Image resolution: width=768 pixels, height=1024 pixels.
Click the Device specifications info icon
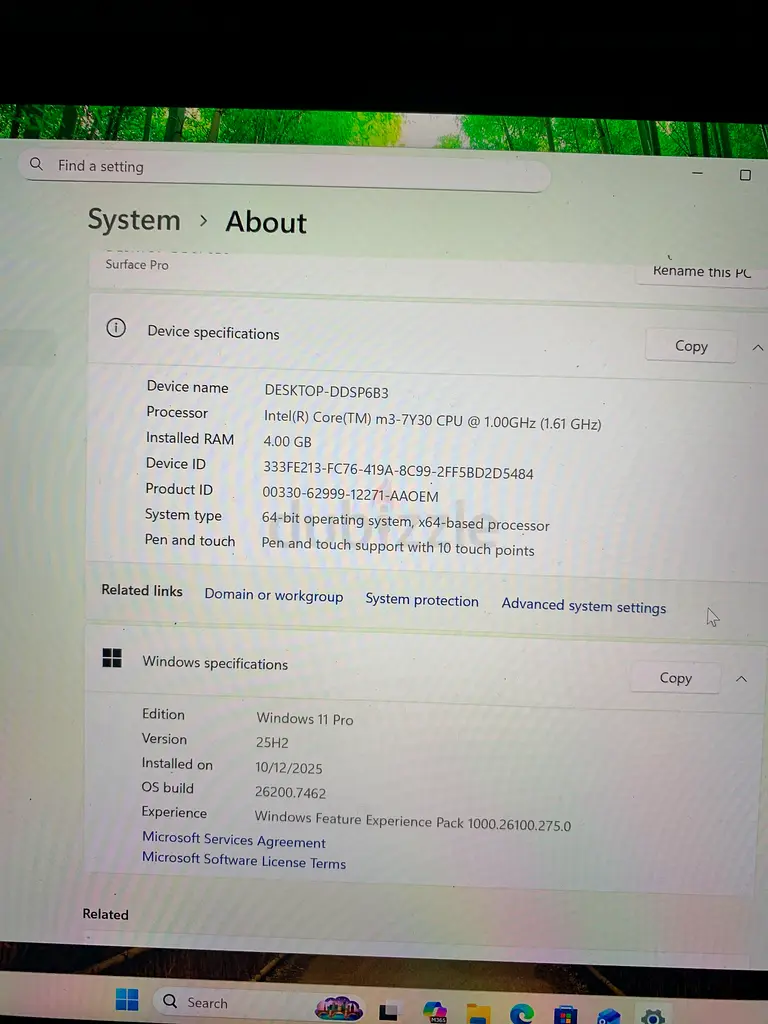click(x=116, y=328)
